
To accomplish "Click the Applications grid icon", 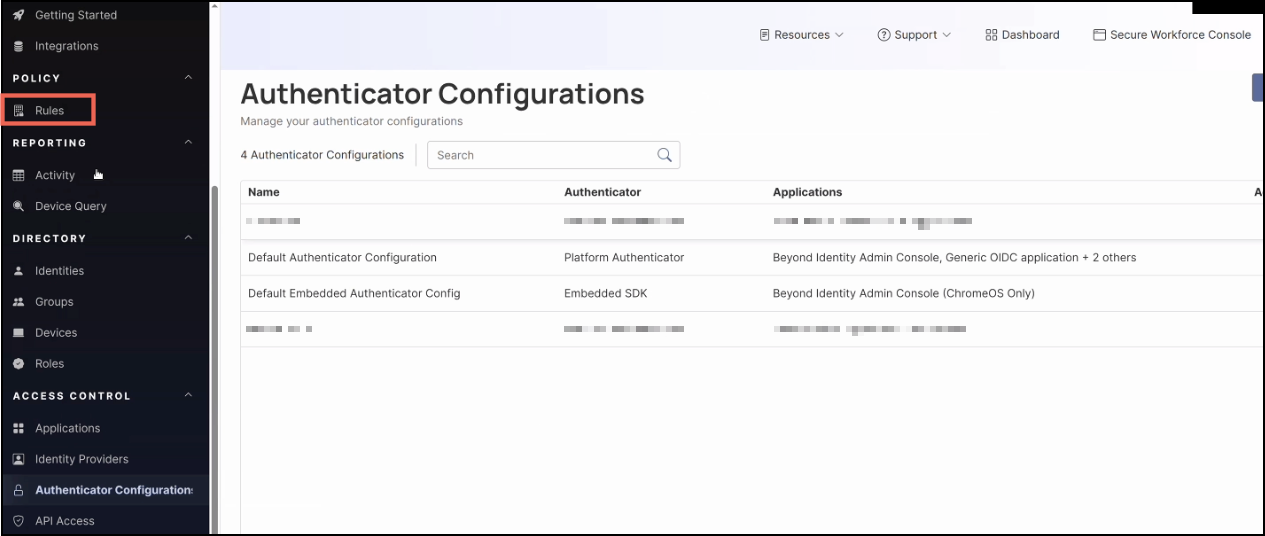I will (18, 428).
